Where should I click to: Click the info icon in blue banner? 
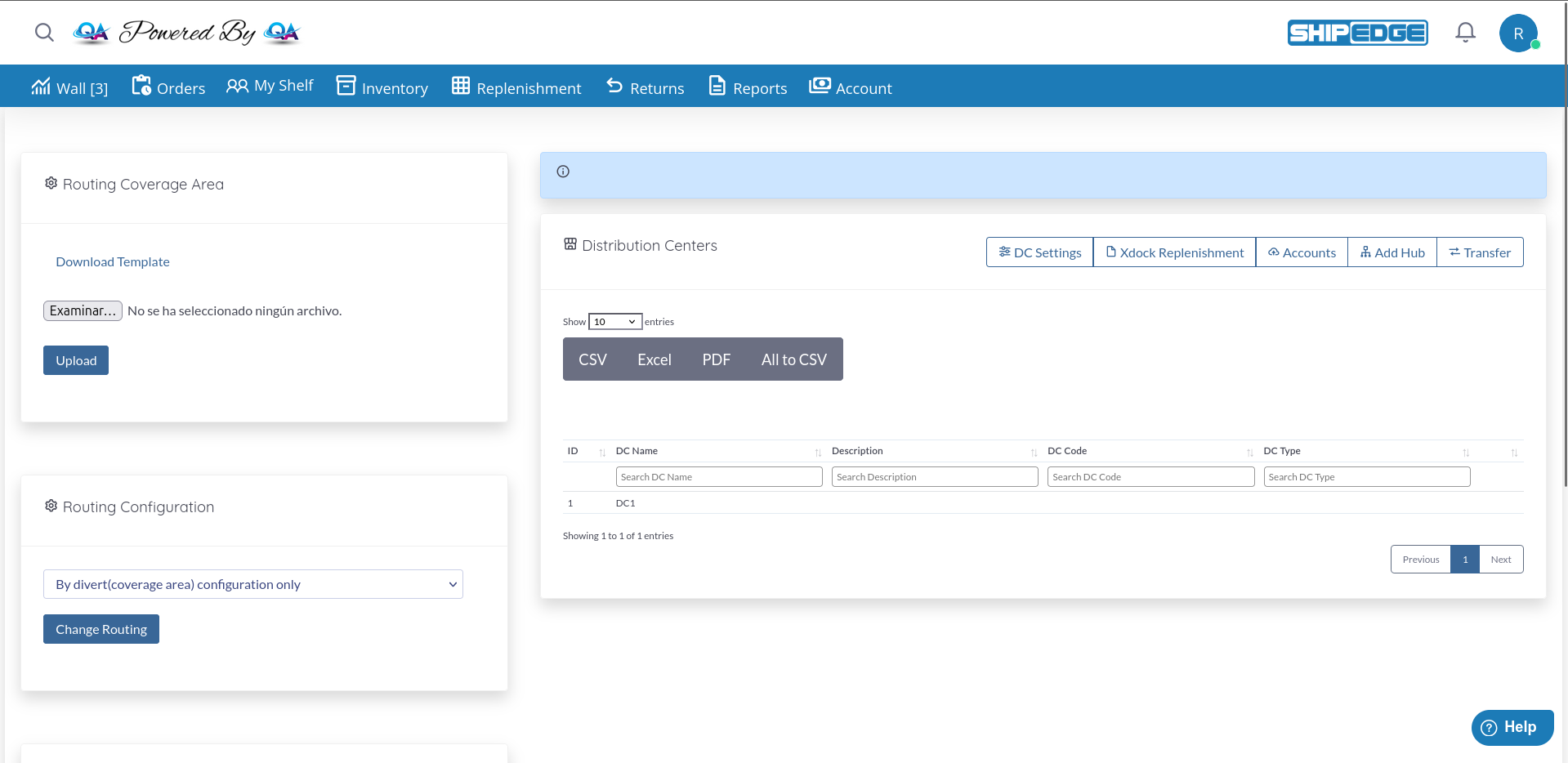click(563, 172)
